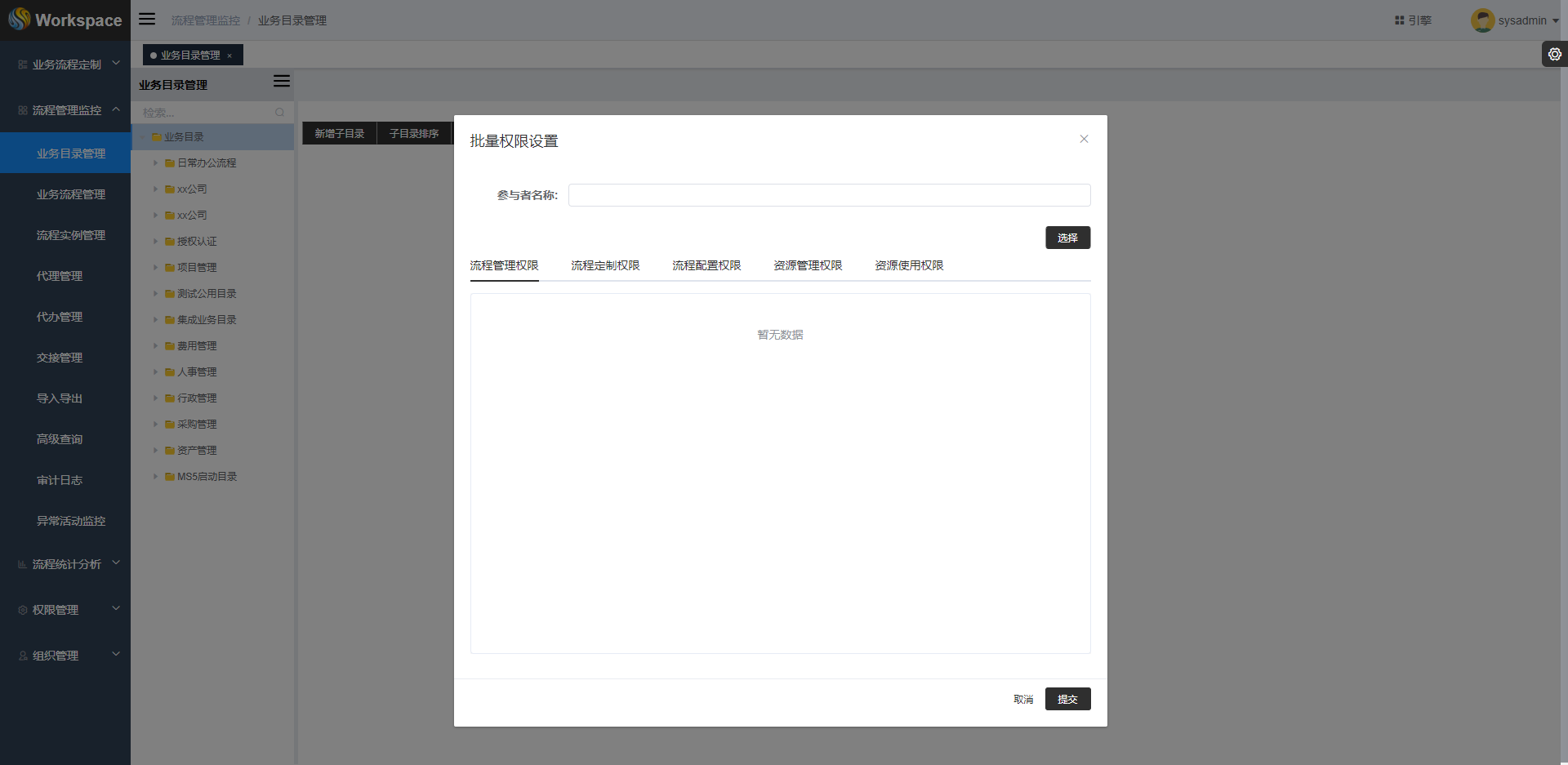Image resolution: width=1568 pixels, height=765 pixels.
Task: Close the 业务目录管理 page tab
Action: pos(229,56)
